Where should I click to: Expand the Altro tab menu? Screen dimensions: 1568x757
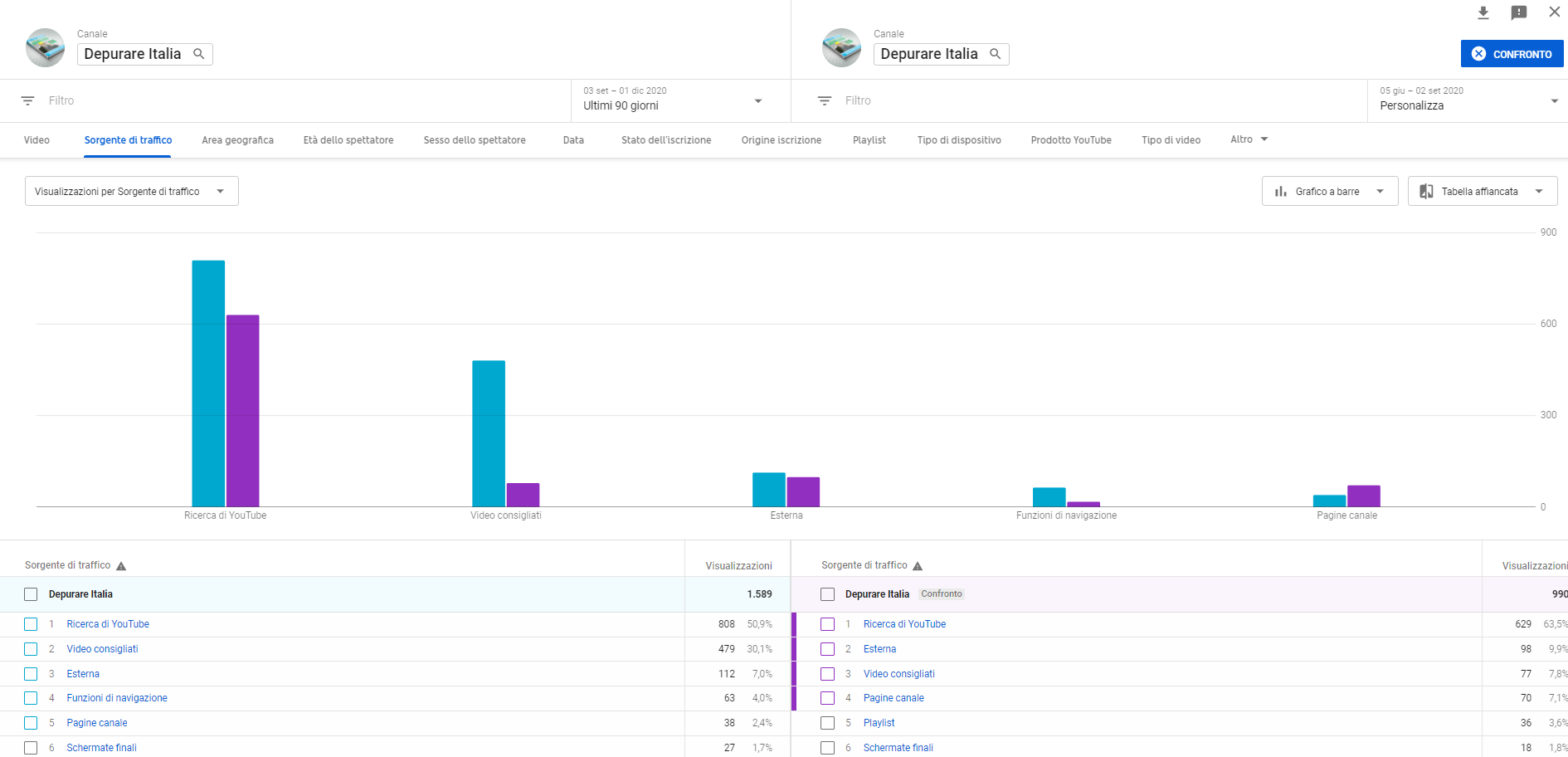(x=1249, y=139)
